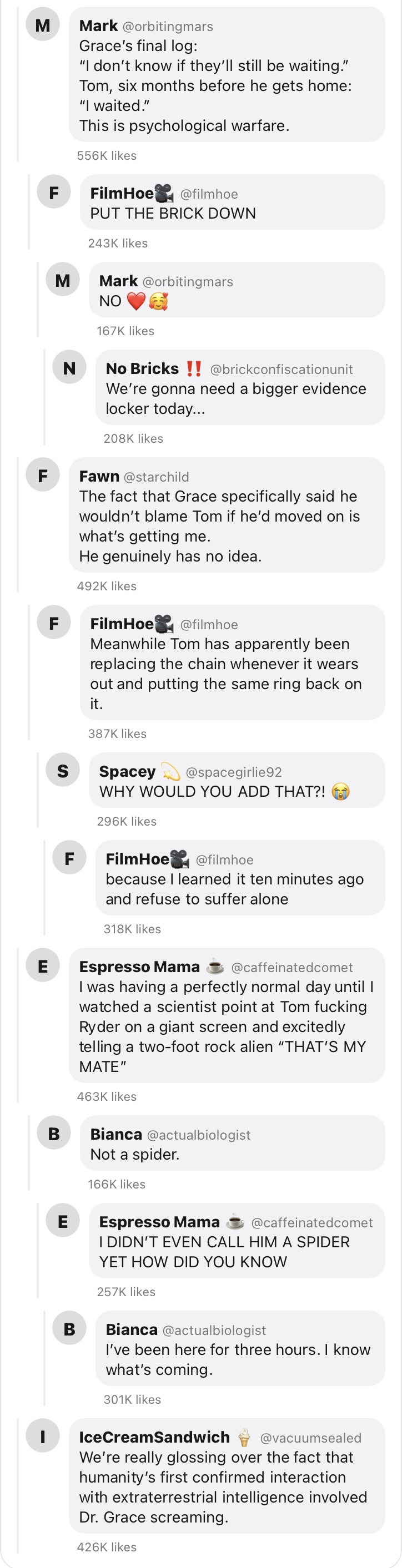Screen dimensions: 402x1568
Task: Open Mark's avatar on the top comment
Action: pos(43,24)
